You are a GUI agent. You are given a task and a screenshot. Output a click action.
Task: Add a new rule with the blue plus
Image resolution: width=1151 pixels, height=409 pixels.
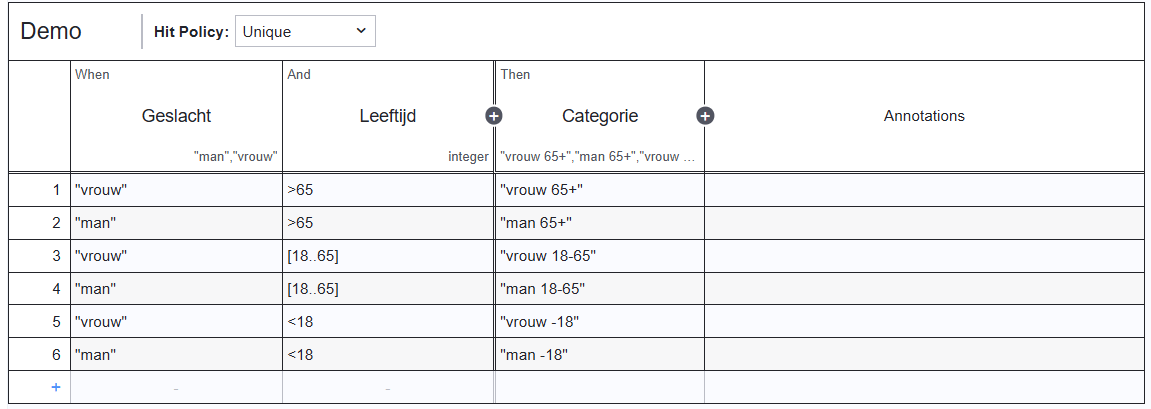[x=55, y=387]
